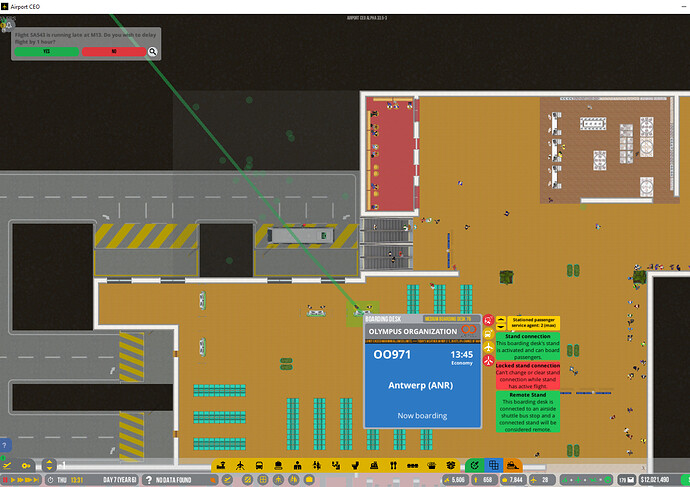
Task: Open the conveyor systems build menu
Action: (336, 465)
